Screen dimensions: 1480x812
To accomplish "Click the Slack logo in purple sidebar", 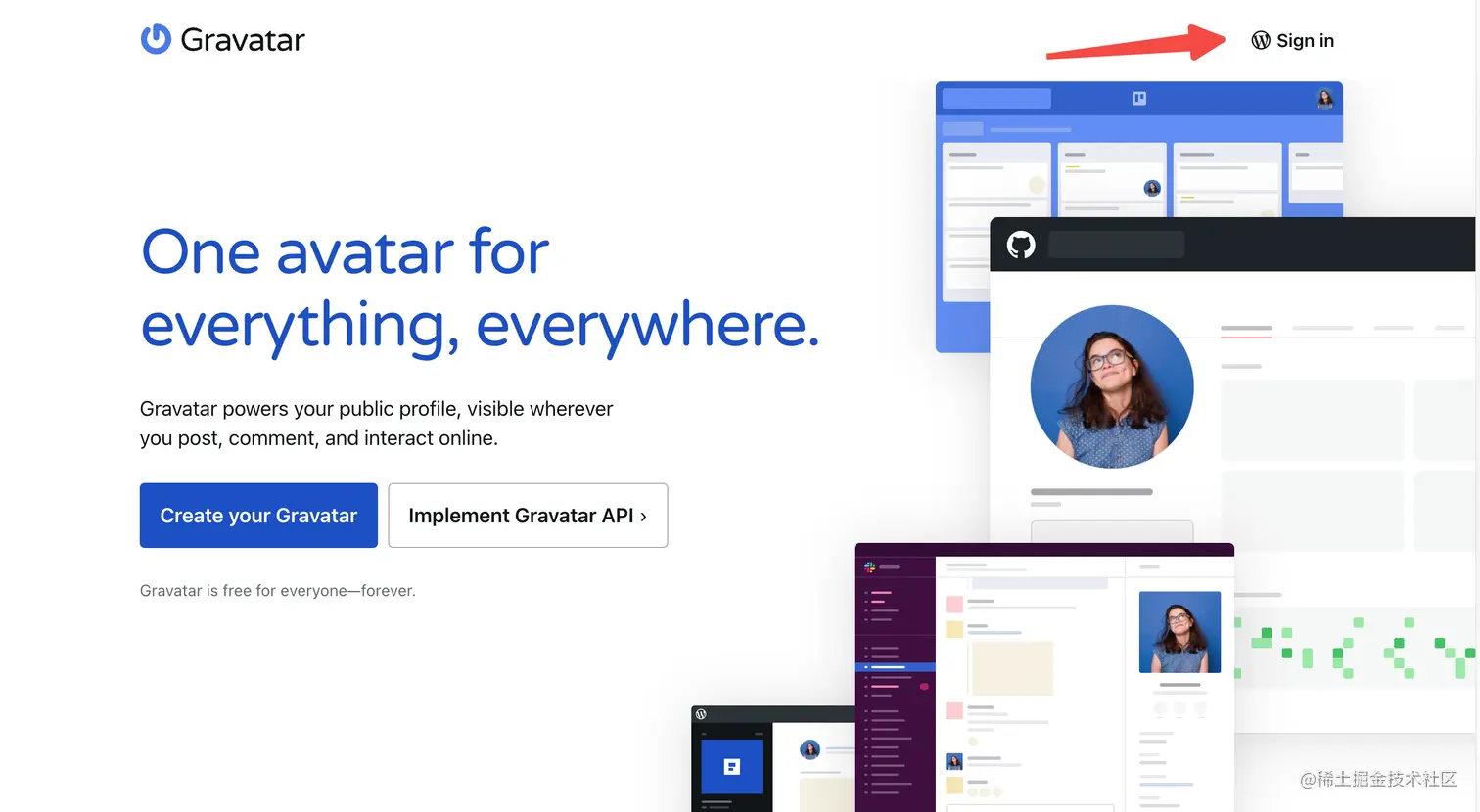I will [x=869, y=566].
